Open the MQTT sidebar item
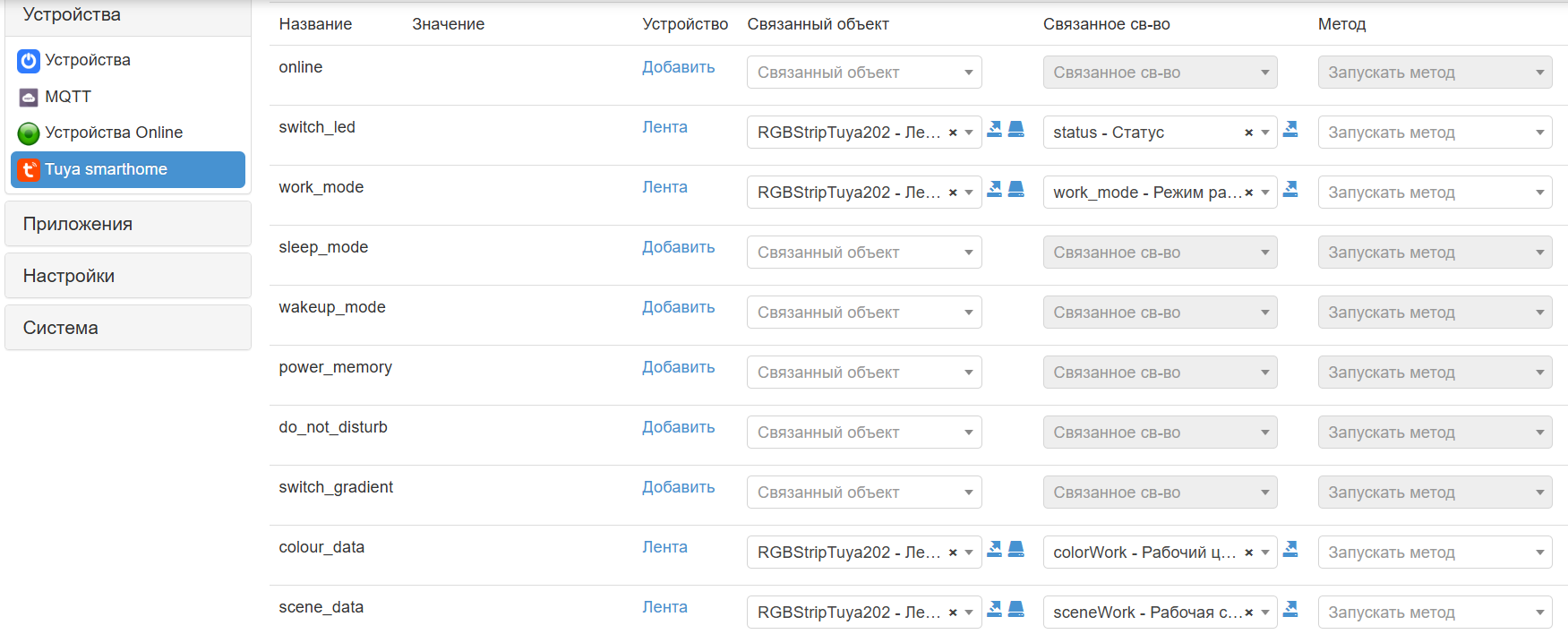Image resolution: width=1568 pixels, height=634 pixels. click(68, 97)
